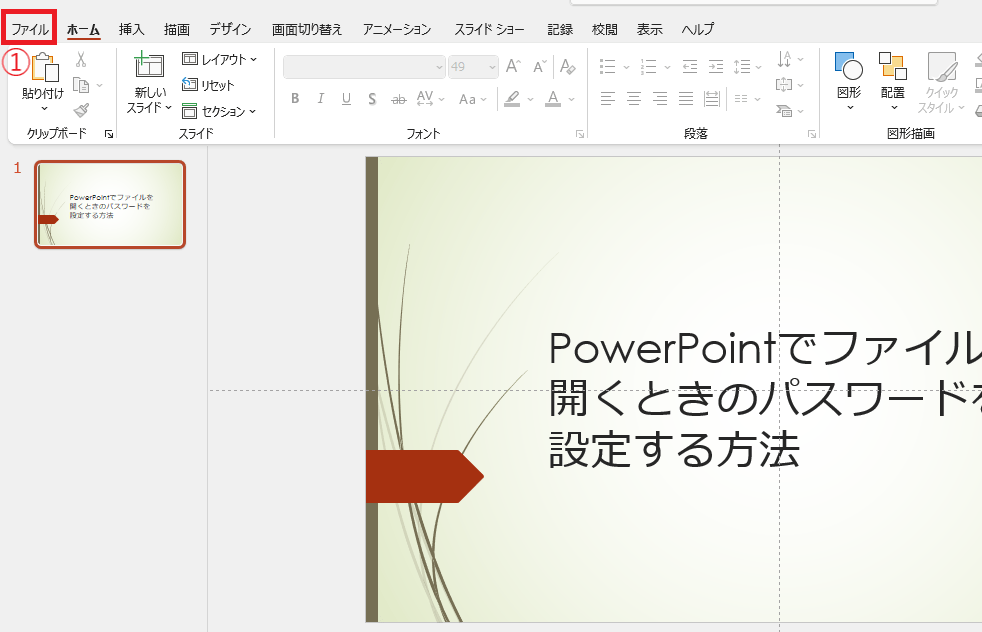Viewport: 982px width, 632px height.
Task: Open the 挿入 ribbon tab
Action: tap(132, 29)
